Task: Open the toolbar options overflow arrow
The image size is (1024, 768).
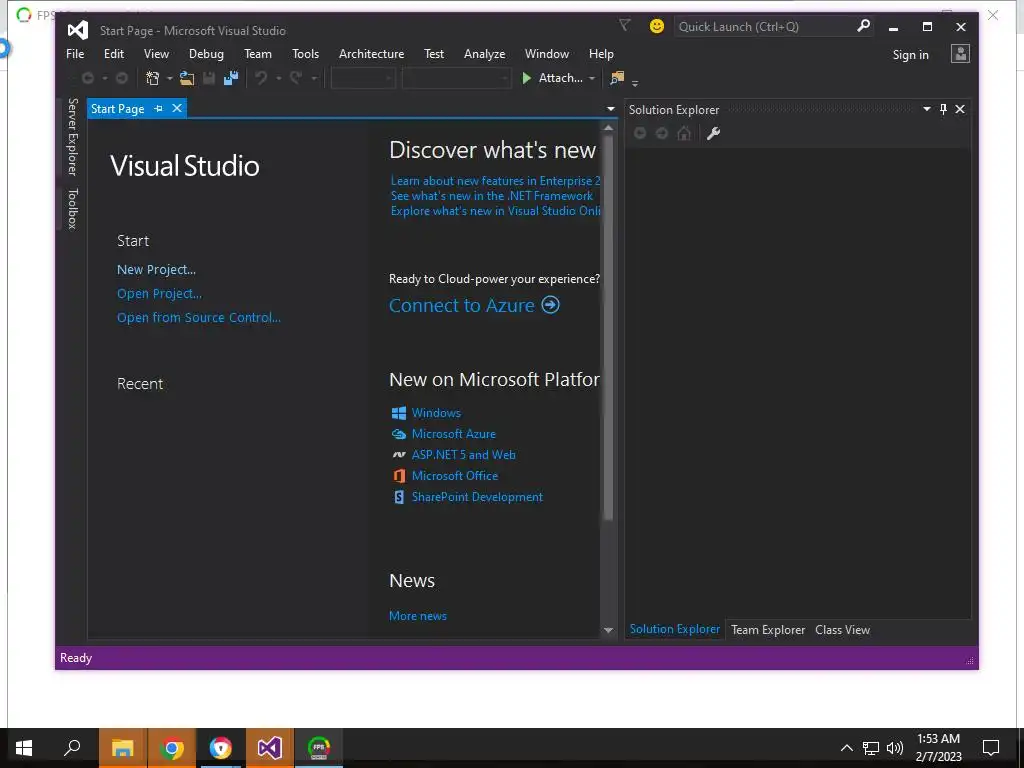Action: click(635, 82)
